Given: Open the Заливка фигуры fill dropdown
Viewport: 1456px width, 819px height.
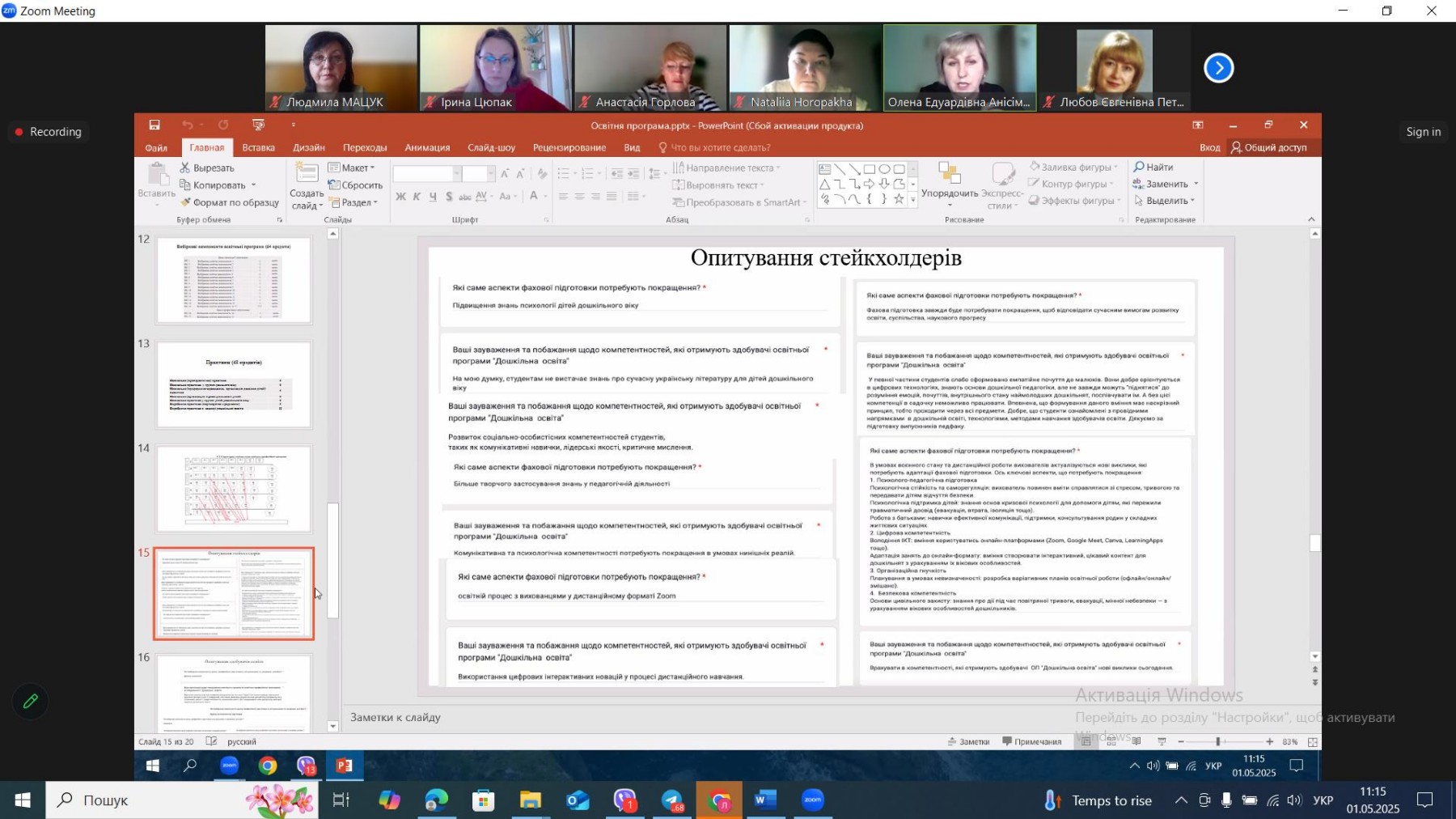Looking at the screenshot, I should [x=1075, y=167].
